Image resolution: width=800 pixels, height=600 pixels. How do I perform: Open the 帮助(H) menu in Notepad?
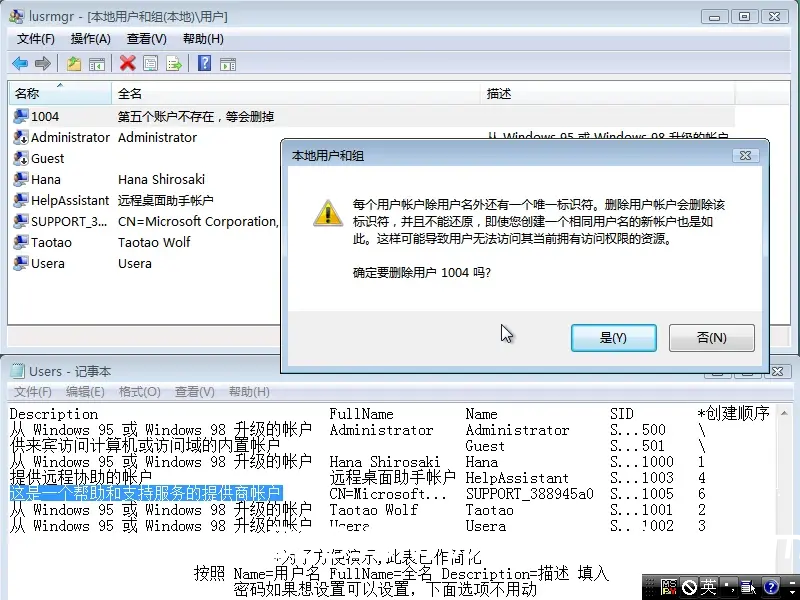(249, 392)
